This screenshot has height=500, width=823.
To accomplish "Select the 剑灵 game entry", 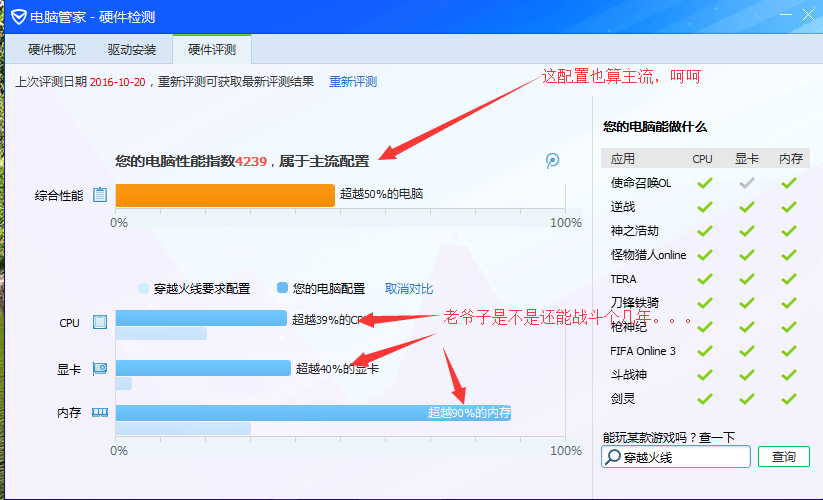I will (x=623, y=399).
